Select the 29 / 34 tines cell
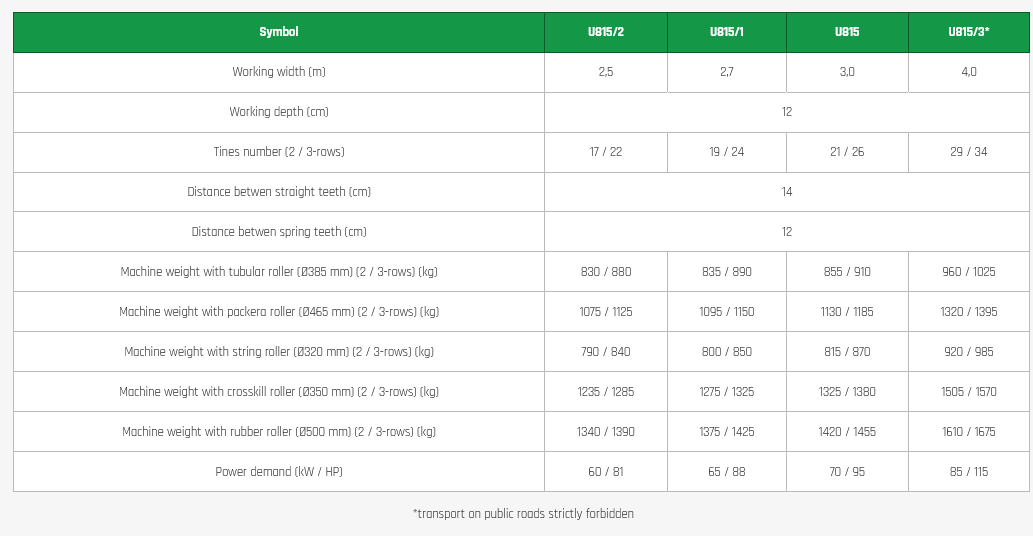The height and width of the screenshot is (536, 1033). click(x=969, y=152)
